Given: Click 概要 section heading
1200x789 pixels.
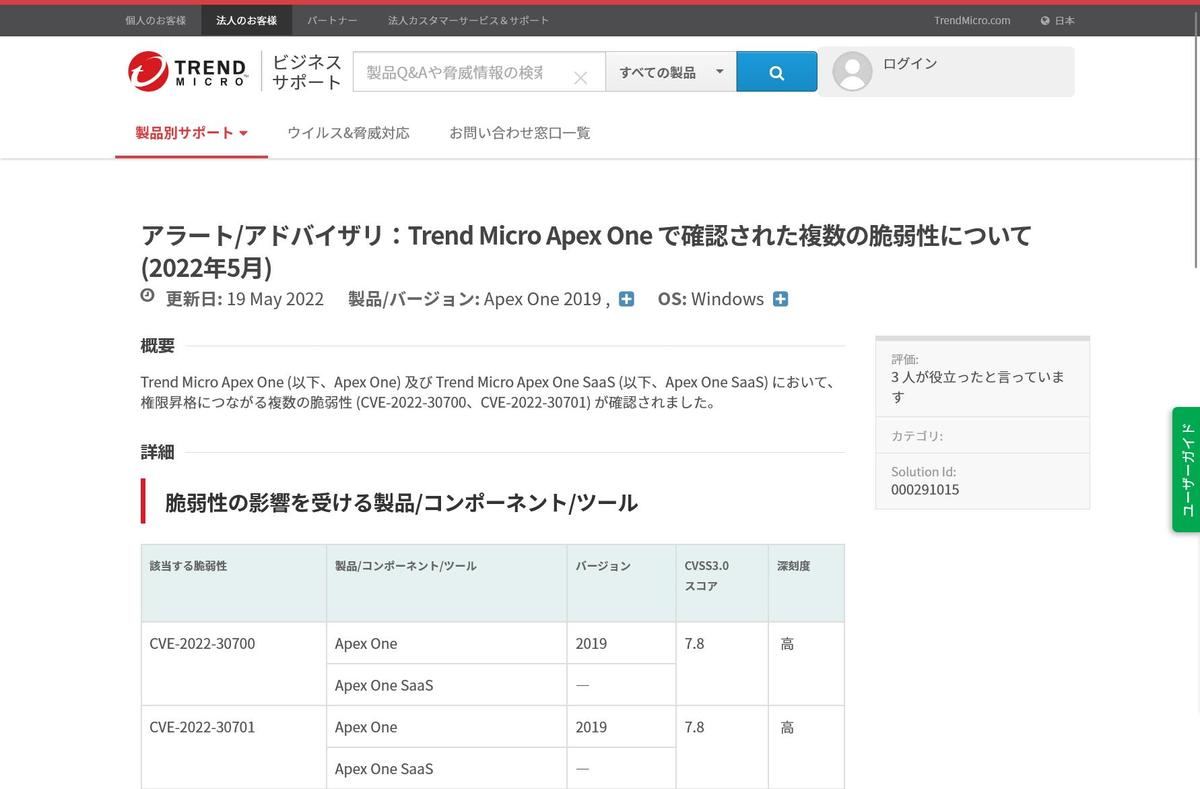Looking at the screenshot, I should pyautogui.click(x=158, y=346).
